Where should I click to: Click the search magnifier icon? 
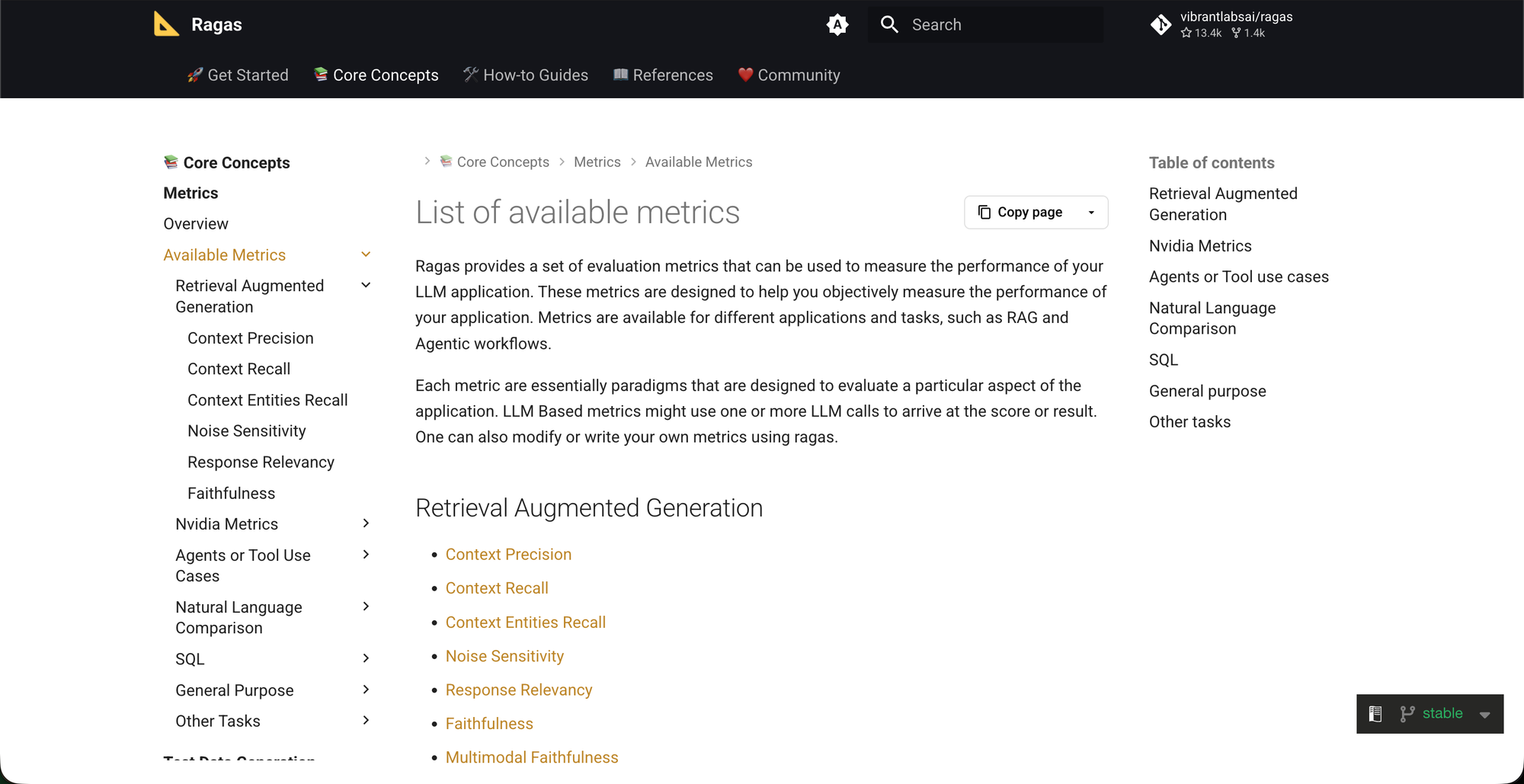click(889, 24)
